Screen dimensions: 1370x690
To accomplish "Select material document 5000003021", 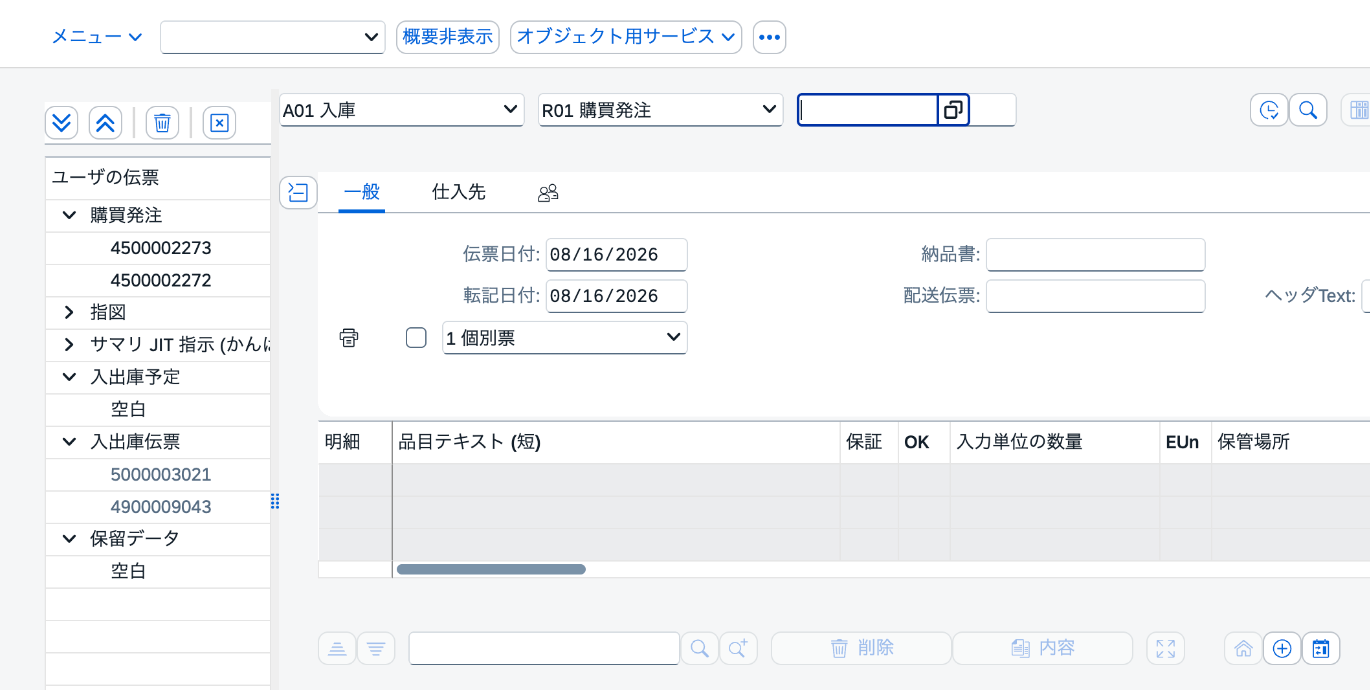I will pyautogui.click(x=161, y=474).
